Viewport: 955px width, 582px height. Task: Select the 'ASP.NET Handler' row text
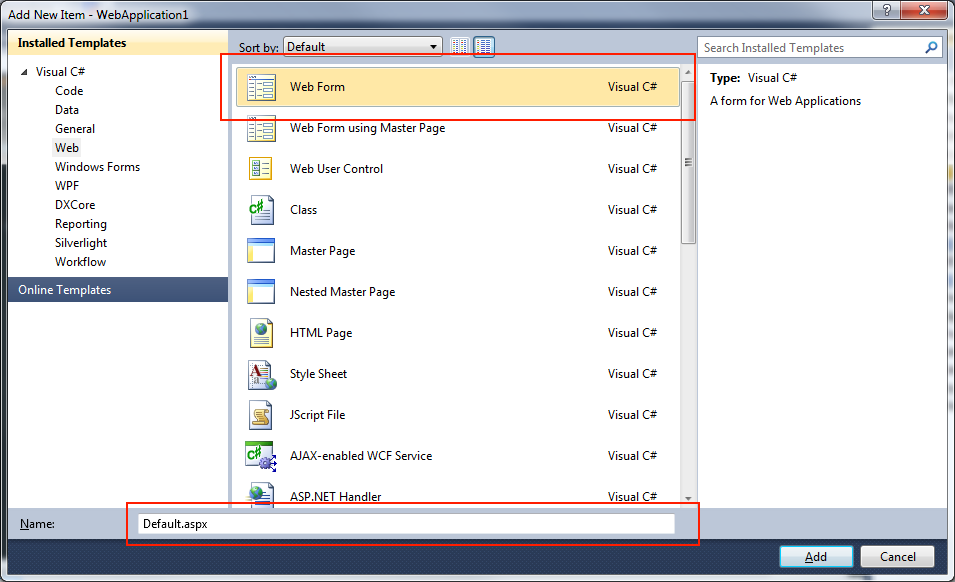(336, 497)
